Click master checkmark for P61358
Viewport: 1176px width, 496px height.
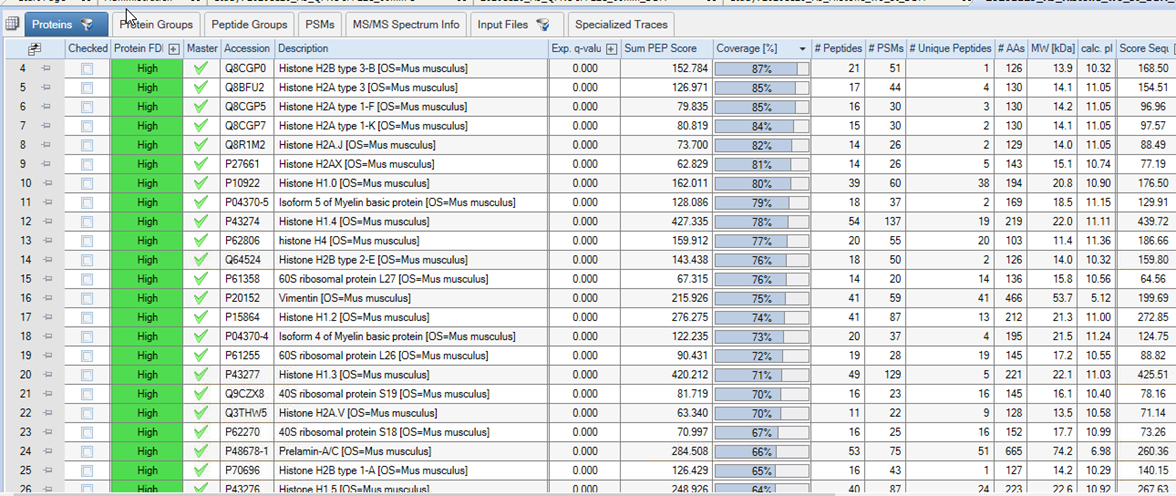(x=201, y=279)
